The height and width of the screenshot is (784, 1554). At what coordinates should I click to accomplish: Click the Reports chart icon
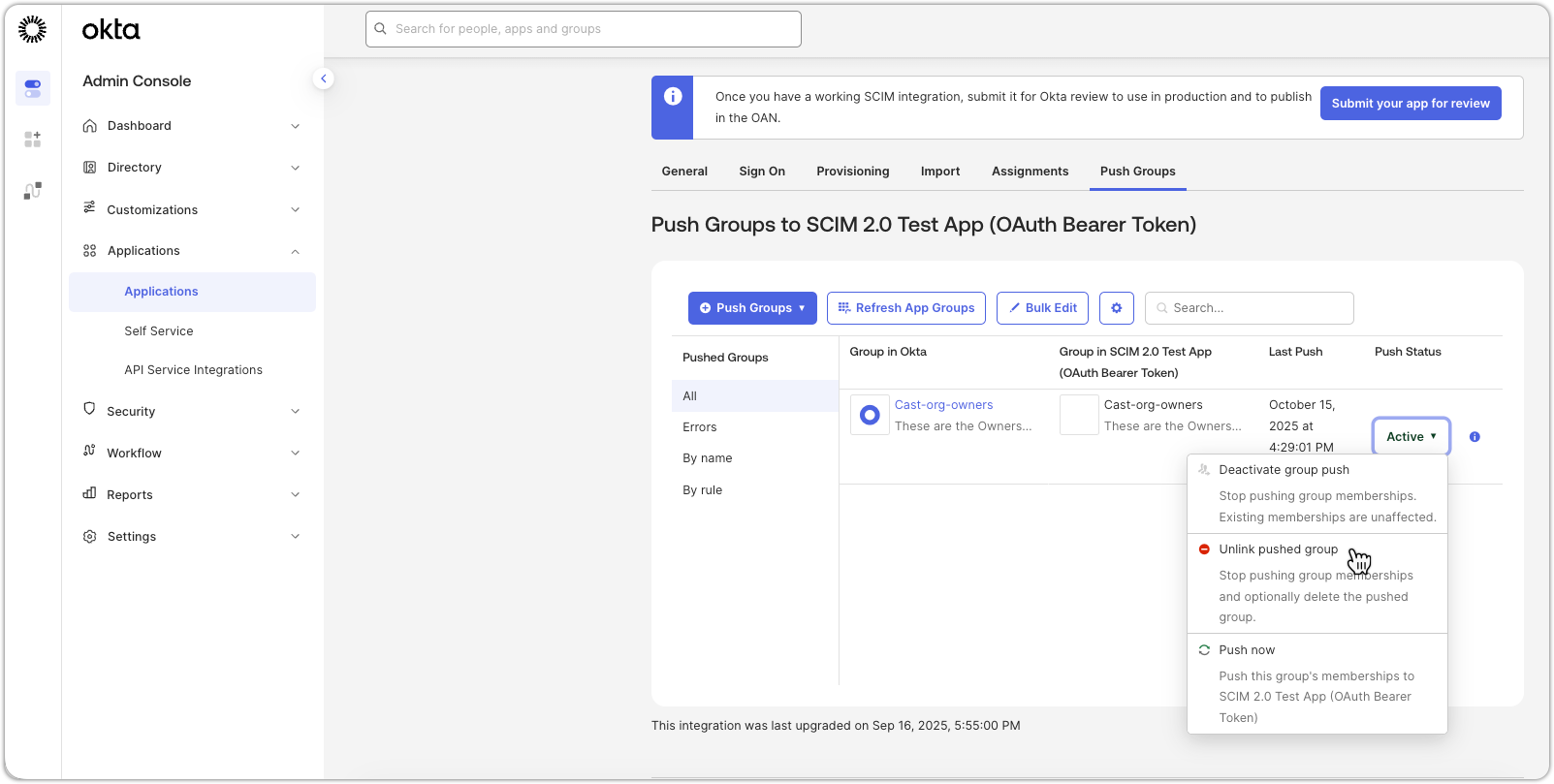[x=90, y=494]
